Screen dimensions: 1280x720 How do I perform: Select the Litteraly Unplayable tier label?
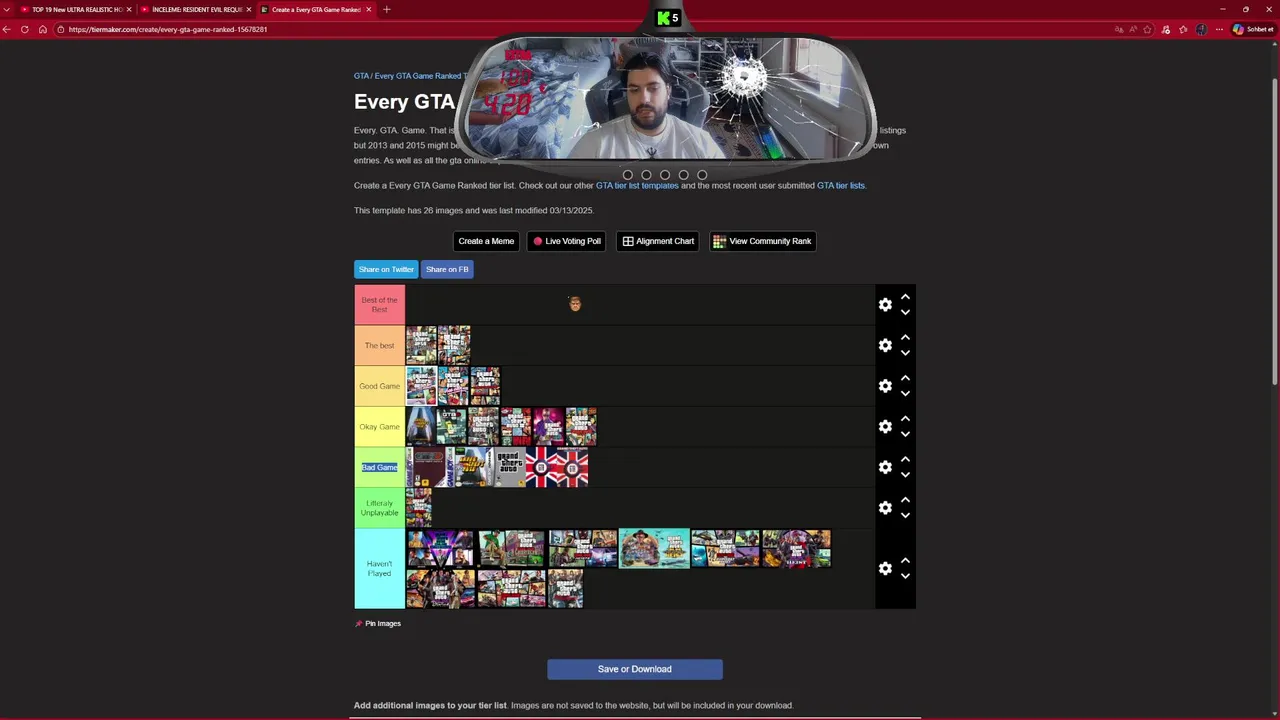379,508
